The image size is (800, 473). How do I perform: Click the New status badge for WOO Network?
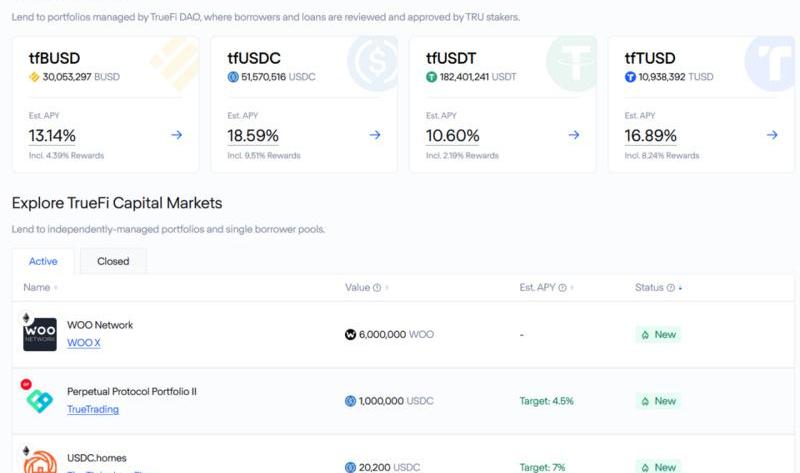(x=658, y=335)
